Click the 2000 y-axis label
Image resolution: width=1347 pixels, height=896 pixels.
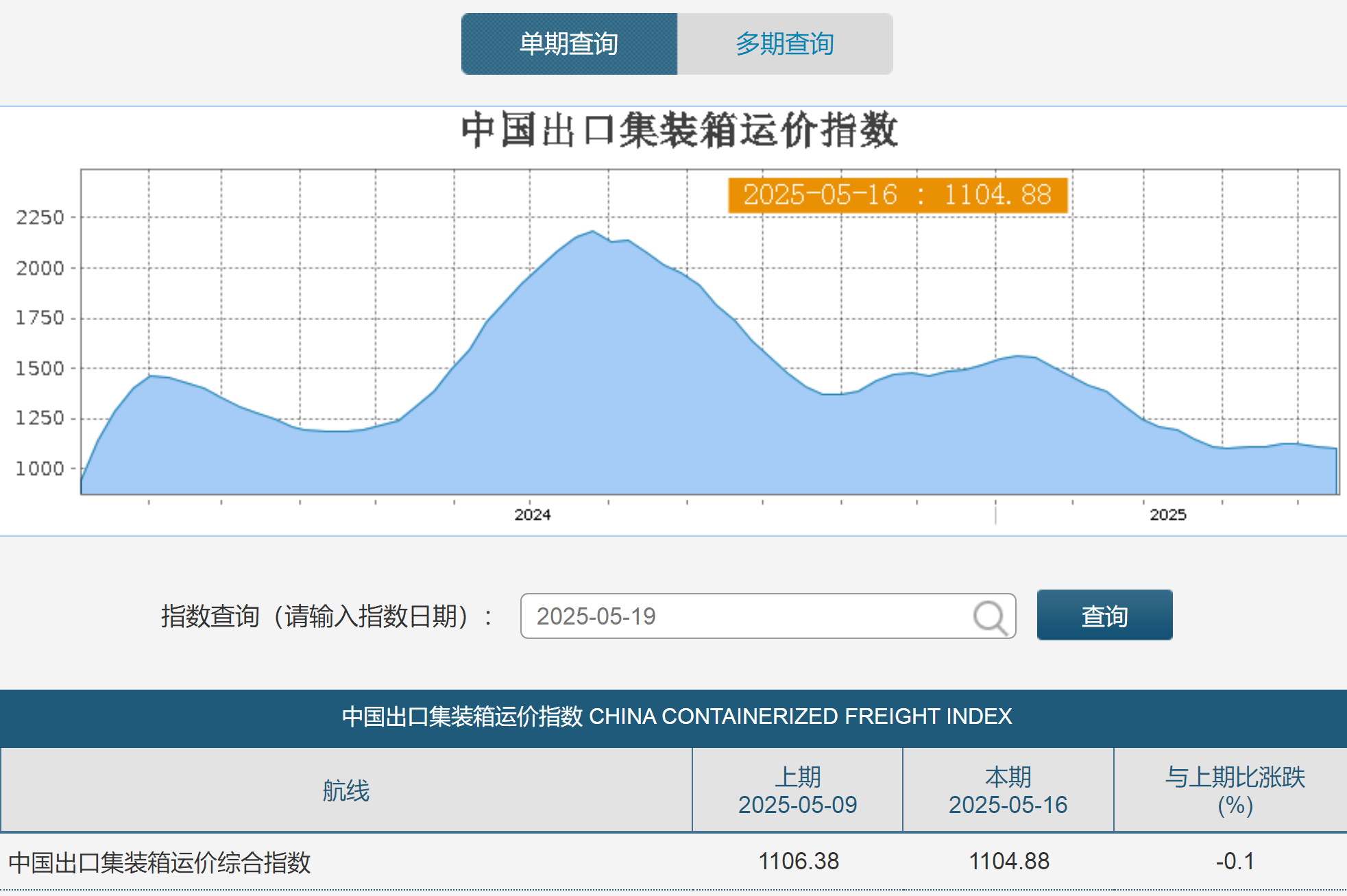(40, 268)
